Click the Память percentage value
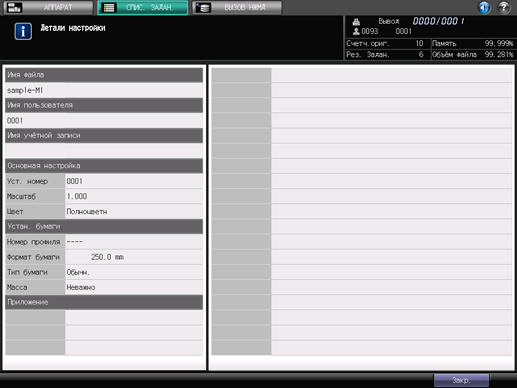This screenshot has height=388, width=517. [x=499, y=44]
